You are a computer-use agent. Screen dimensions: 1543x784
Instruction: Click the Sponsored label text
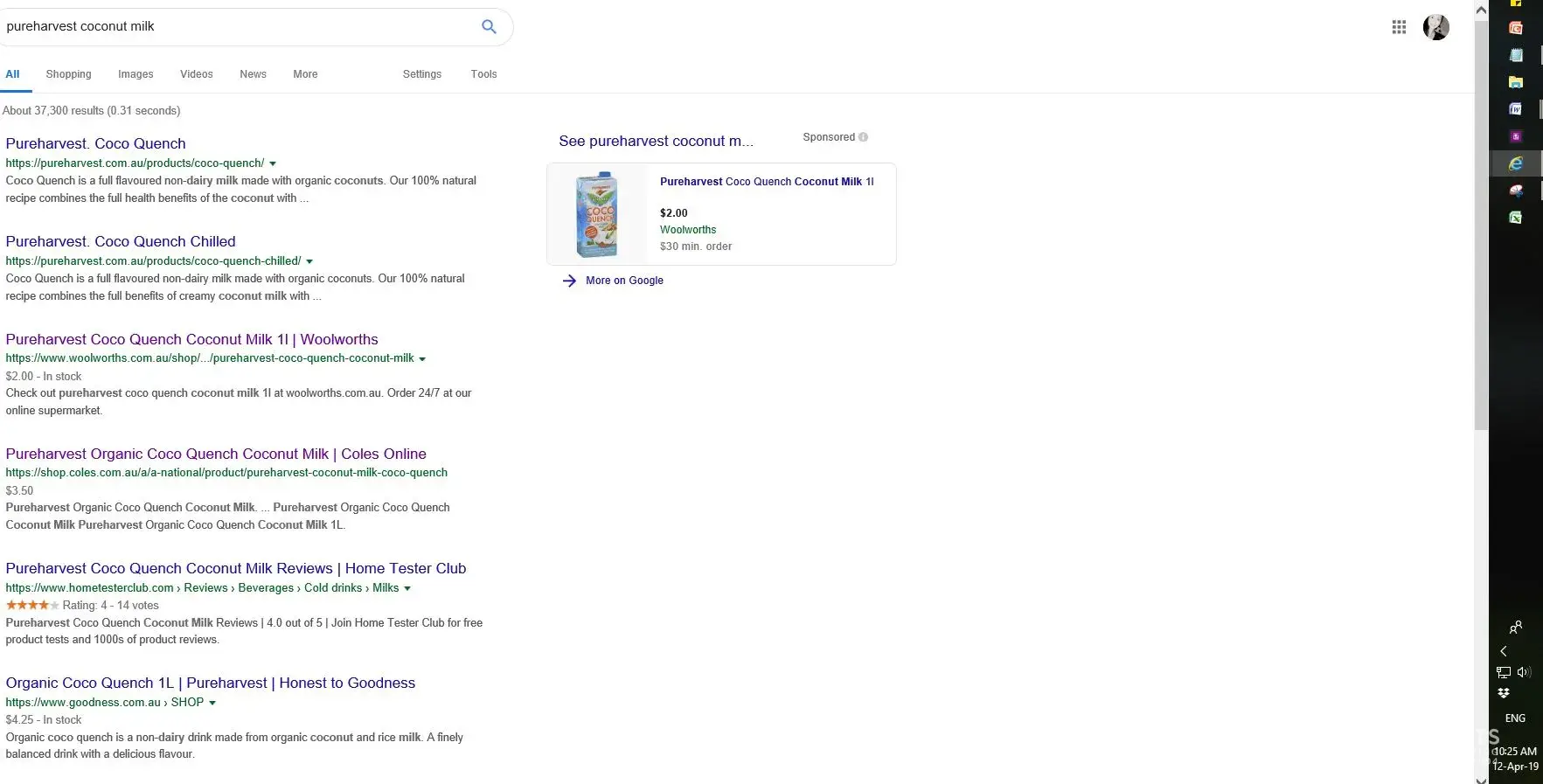coord(829,137)
